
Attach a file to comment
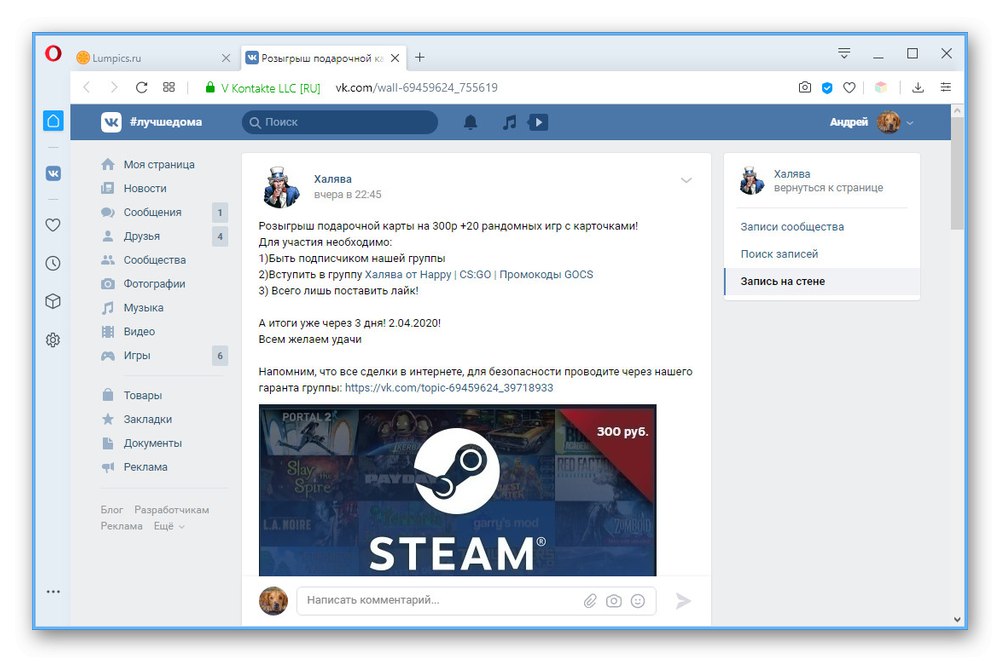(x=590, y=601)
